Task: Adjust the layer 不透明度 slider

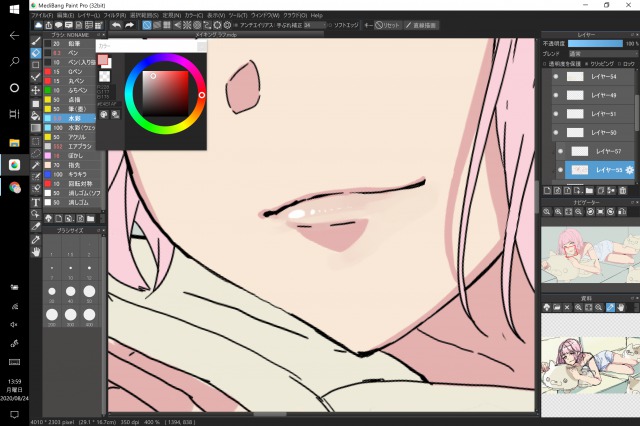Action: [595, 43]
